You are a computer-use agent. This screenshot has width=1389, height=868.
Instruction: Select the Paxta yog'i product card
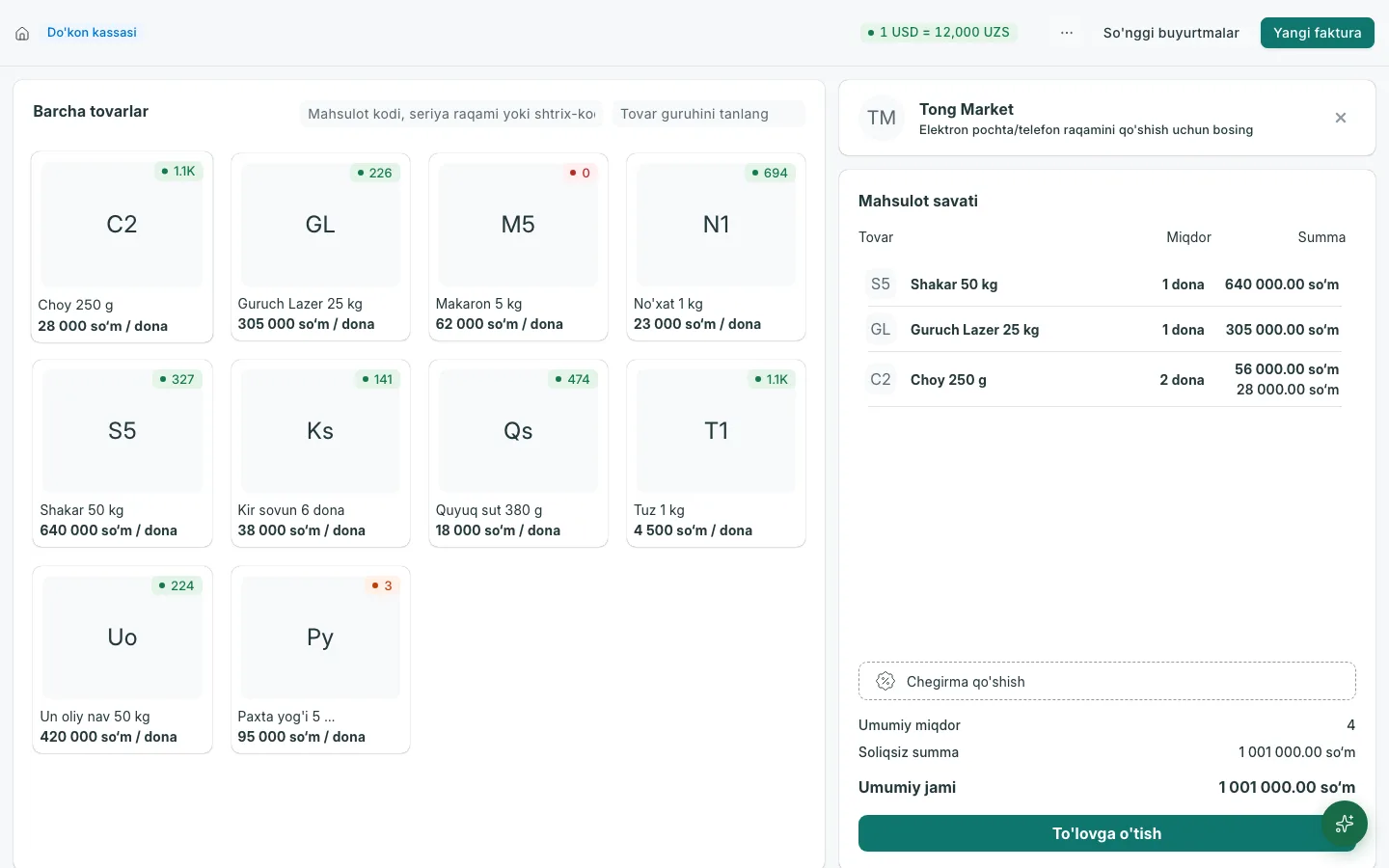(320, 660)
